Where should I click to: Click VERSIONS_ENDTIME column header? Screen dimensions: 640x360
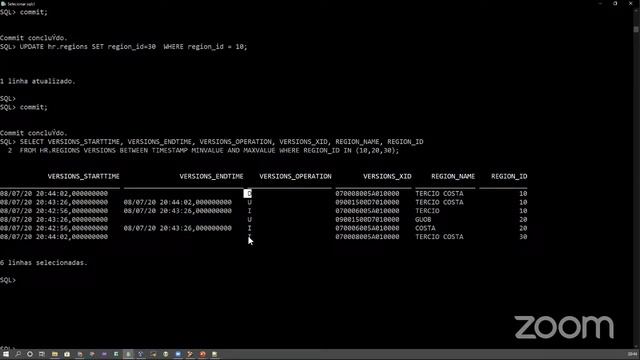211,176
